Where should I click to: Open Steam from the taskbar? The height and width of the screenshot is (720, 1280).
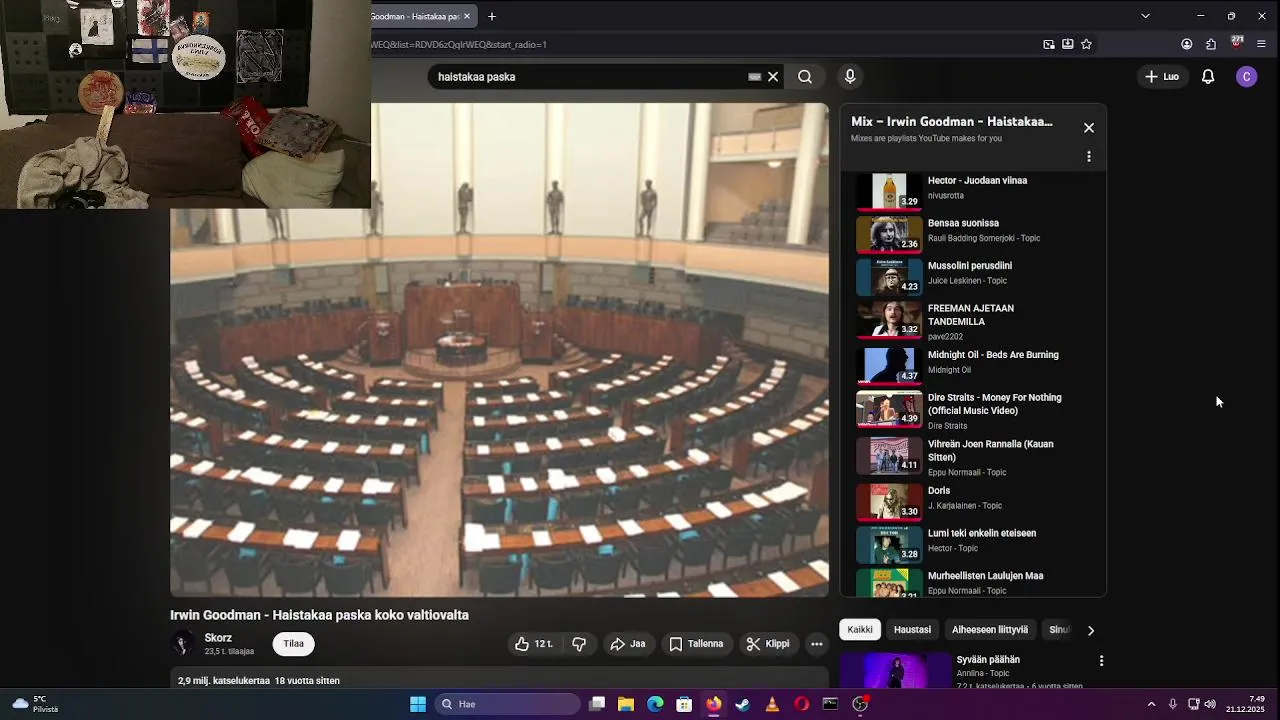tap(742, 704)
